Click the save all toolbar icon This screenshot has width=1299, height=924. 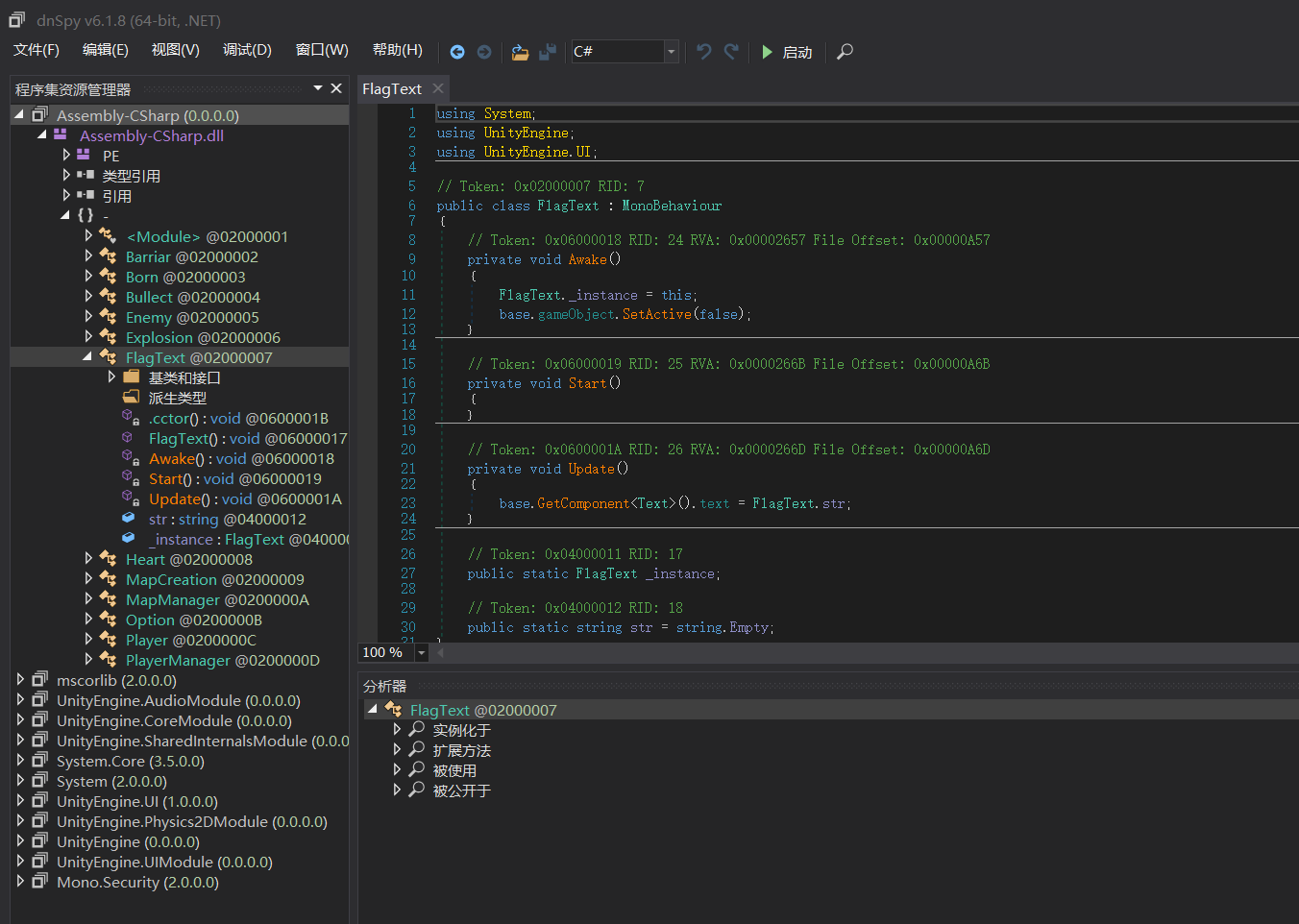[x=548, y=52]
